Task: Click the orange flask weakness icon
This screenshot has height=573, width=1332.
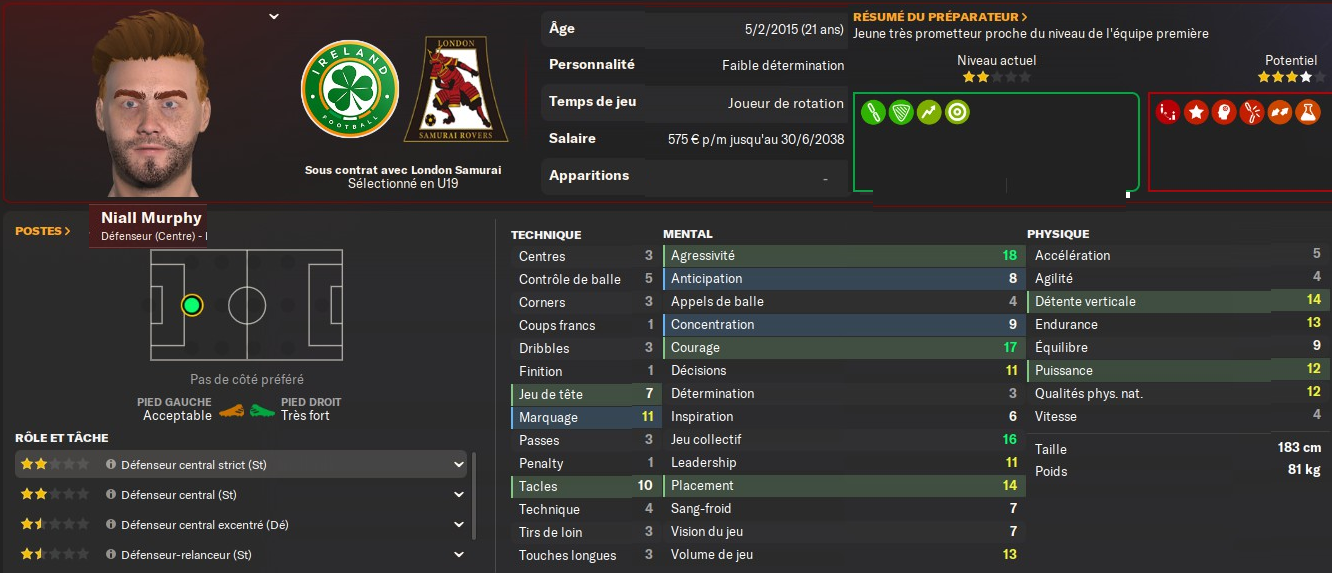Action: tap(1307, 112)
